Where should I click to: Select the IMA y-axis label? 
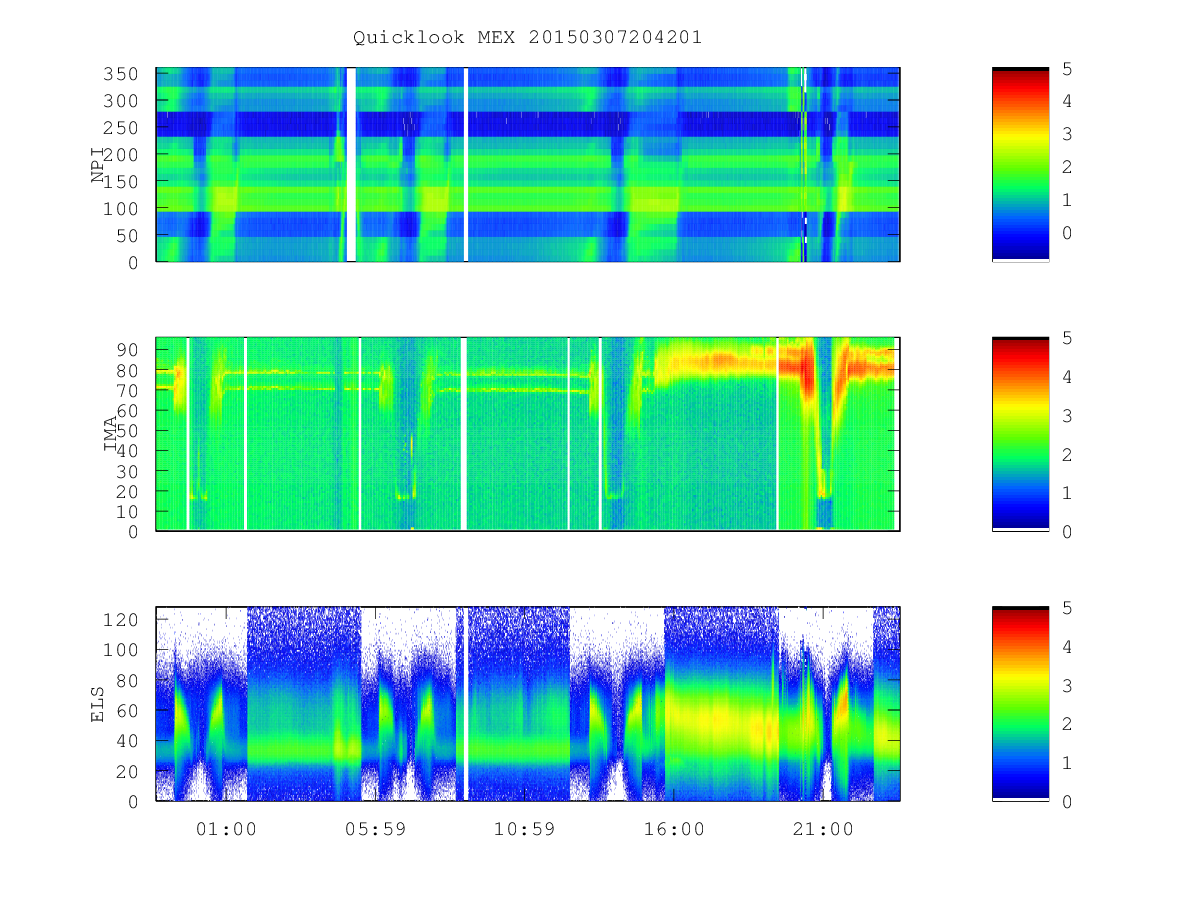pos(111,434)
